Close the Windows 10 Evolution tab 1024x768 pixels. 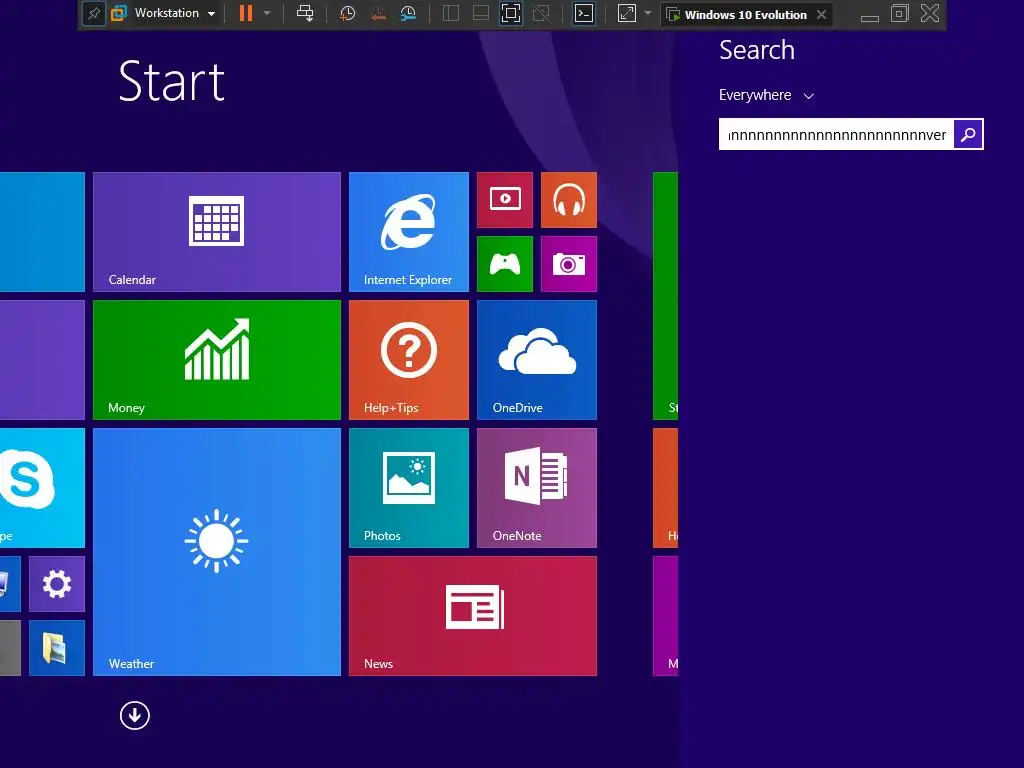pos(822,14)
